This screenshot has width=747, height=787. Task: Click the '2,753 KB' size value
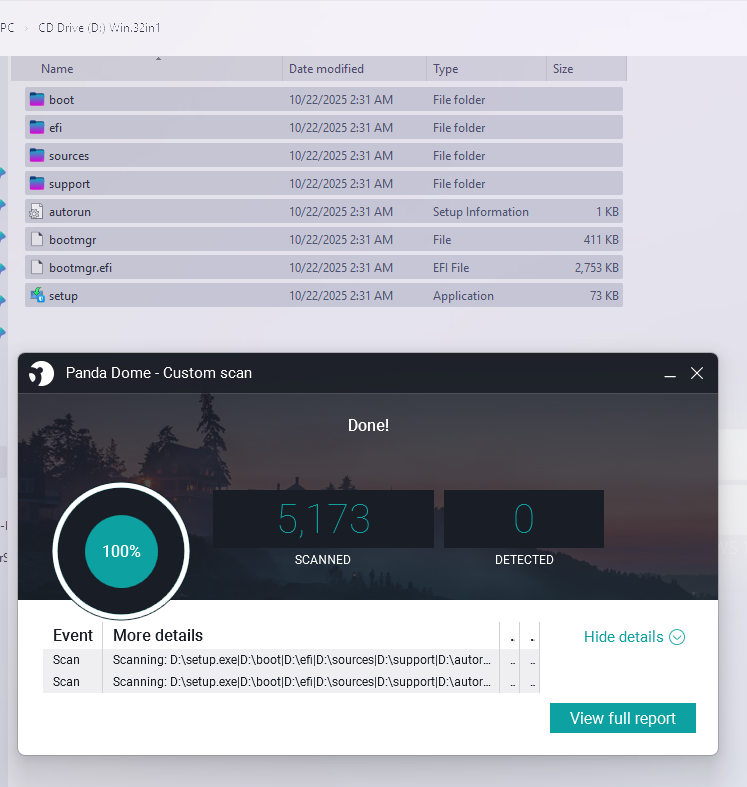pyautogui.click(x=596, y=268)
